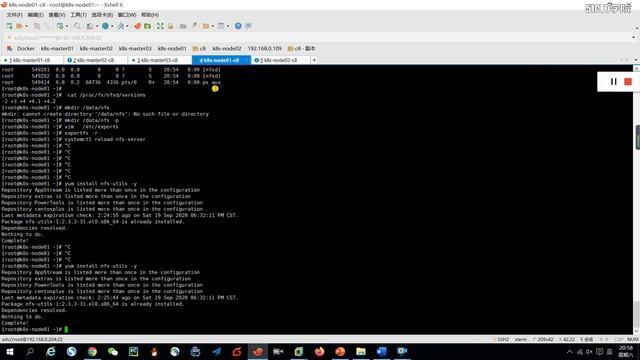Open the 编辑(E) menu
640x360 pixels.
(x=36, y=15)
